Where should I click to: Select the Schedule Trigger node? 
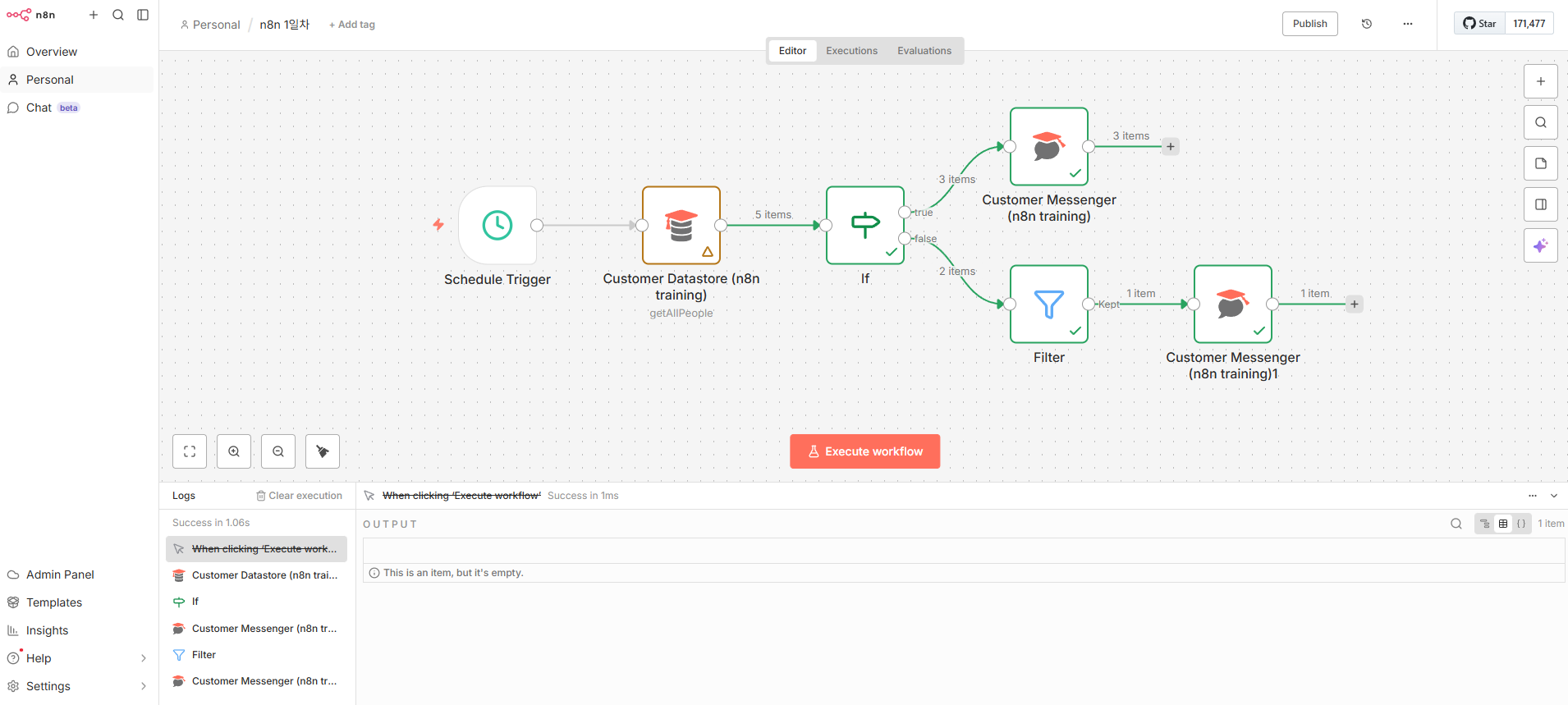point(497,225)
